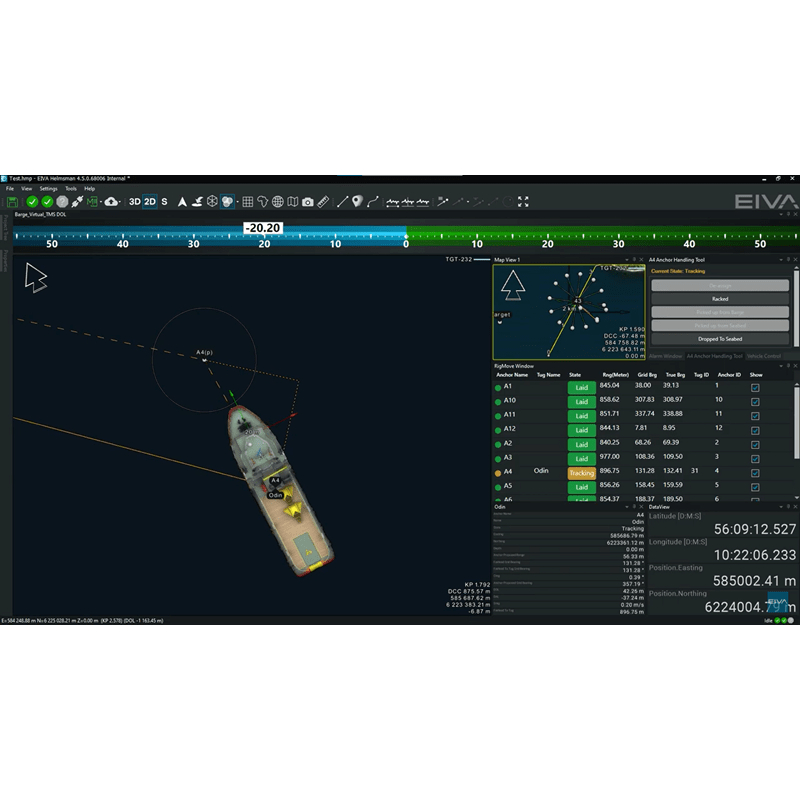Switch to the Alarm Window tab

click(665, 356)
